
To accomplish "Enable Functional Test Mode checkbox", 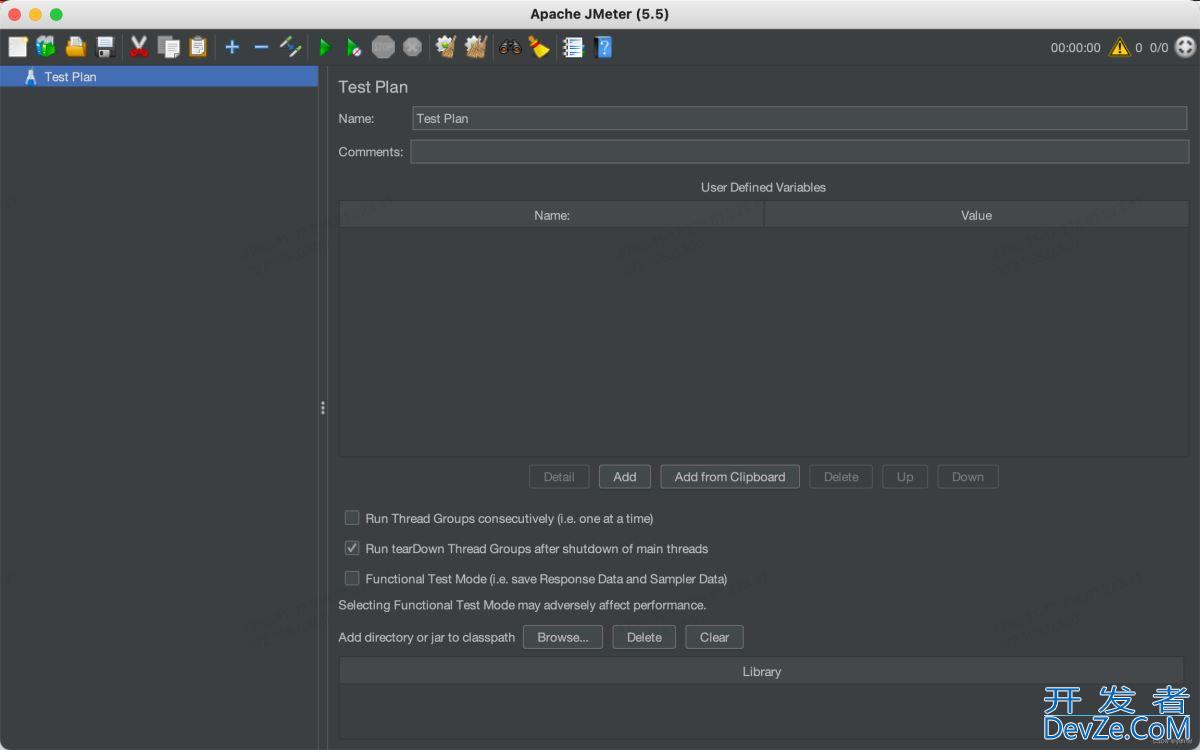I will coord(352,578).
